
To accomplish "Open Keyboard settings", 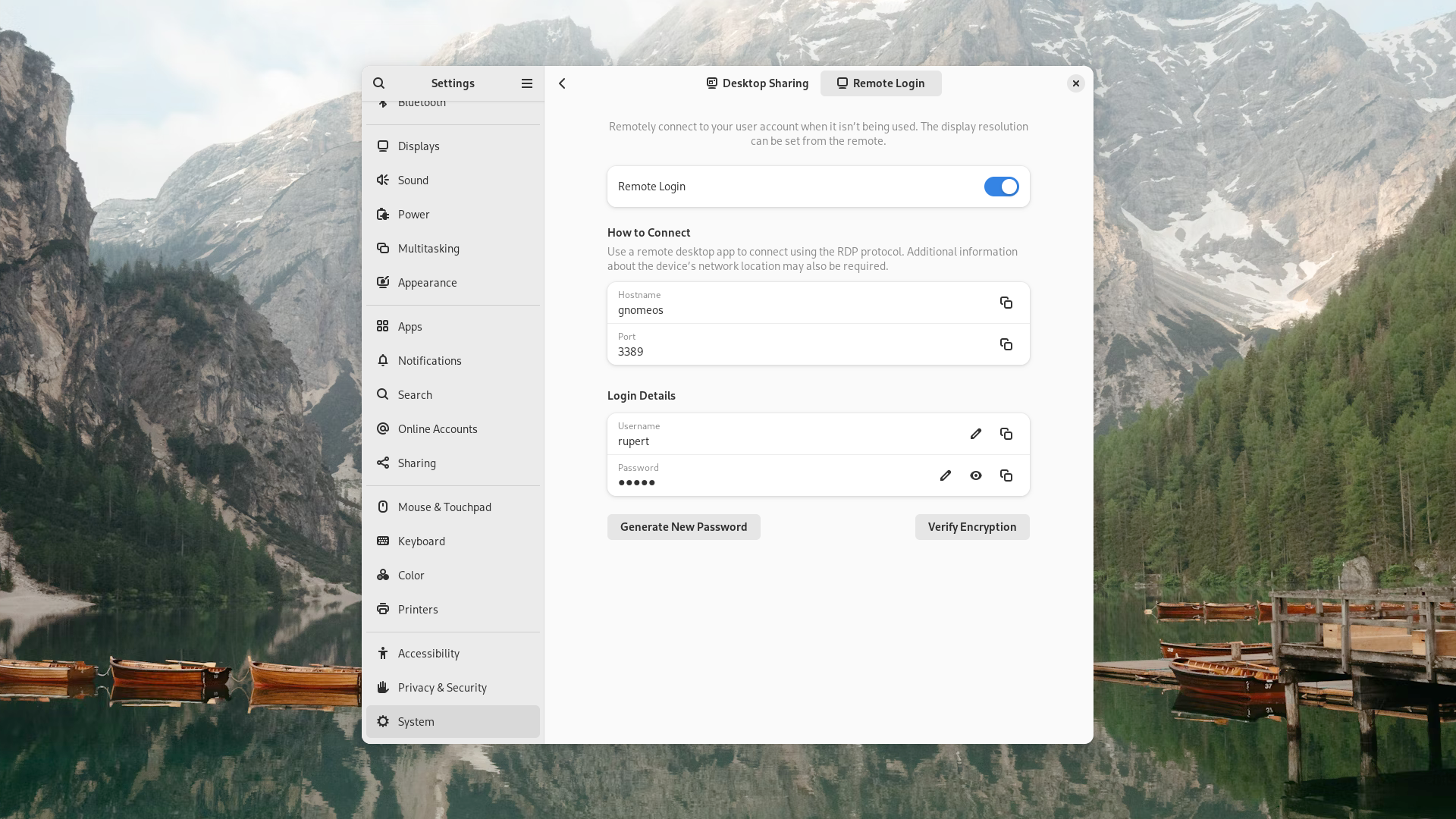I will [453, 541].
